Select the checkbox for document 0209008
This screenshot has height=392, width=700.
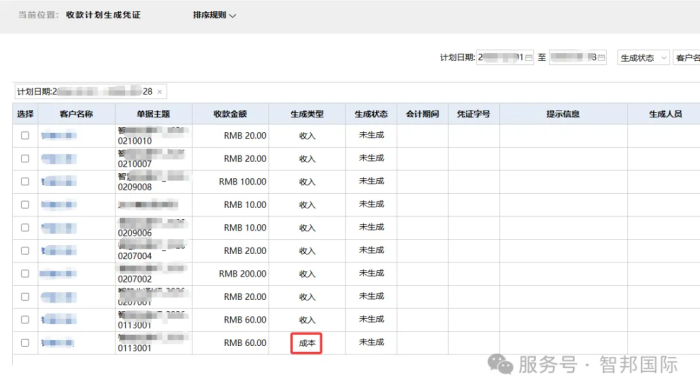25,181
